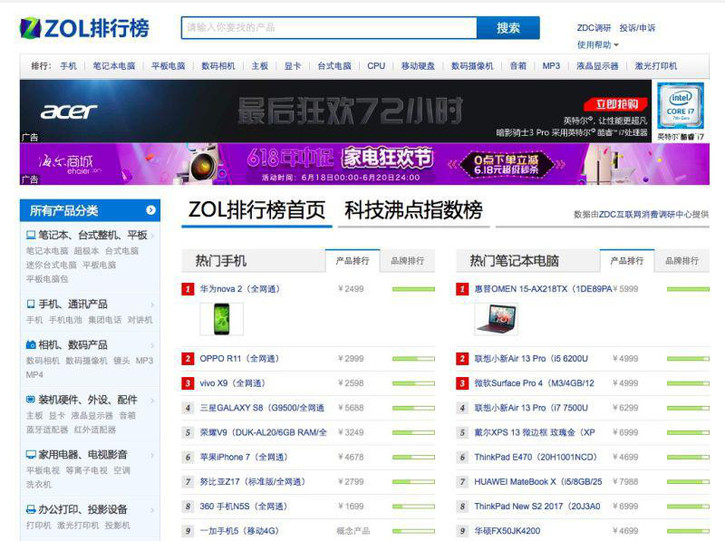Select 品牌排行 tab under 热门笔记本电脑
725x541 pixels.
tap(682, 261)
